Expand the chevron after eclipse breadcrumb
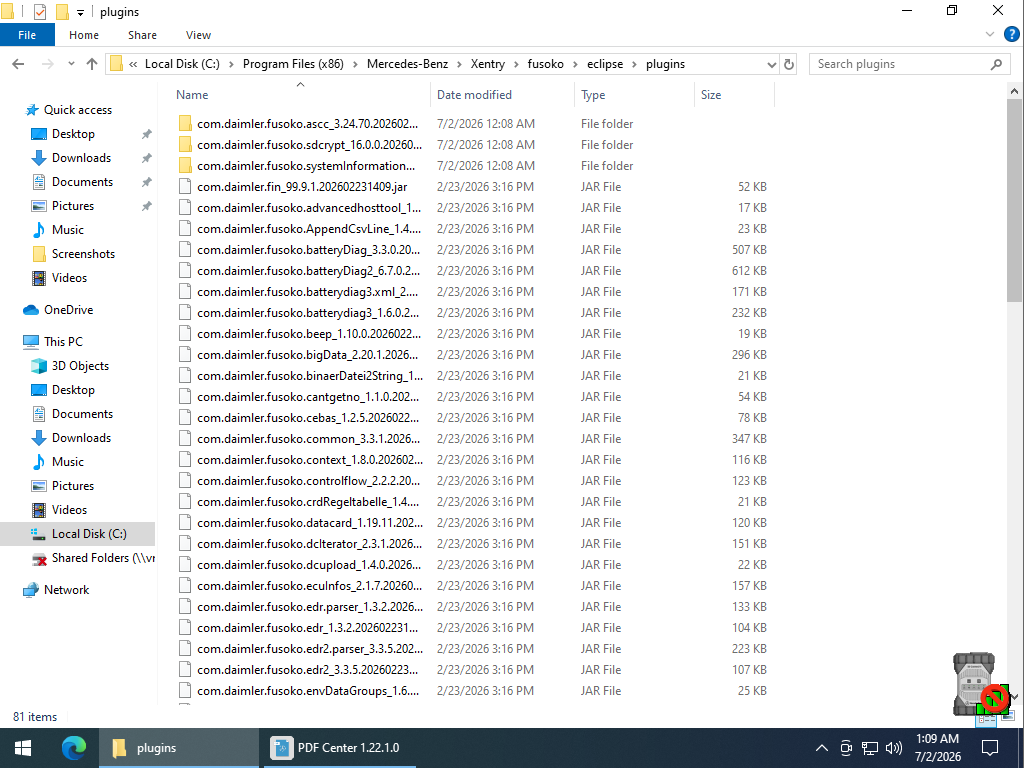The image size is (1024, 768). click(x=634, y=64)
